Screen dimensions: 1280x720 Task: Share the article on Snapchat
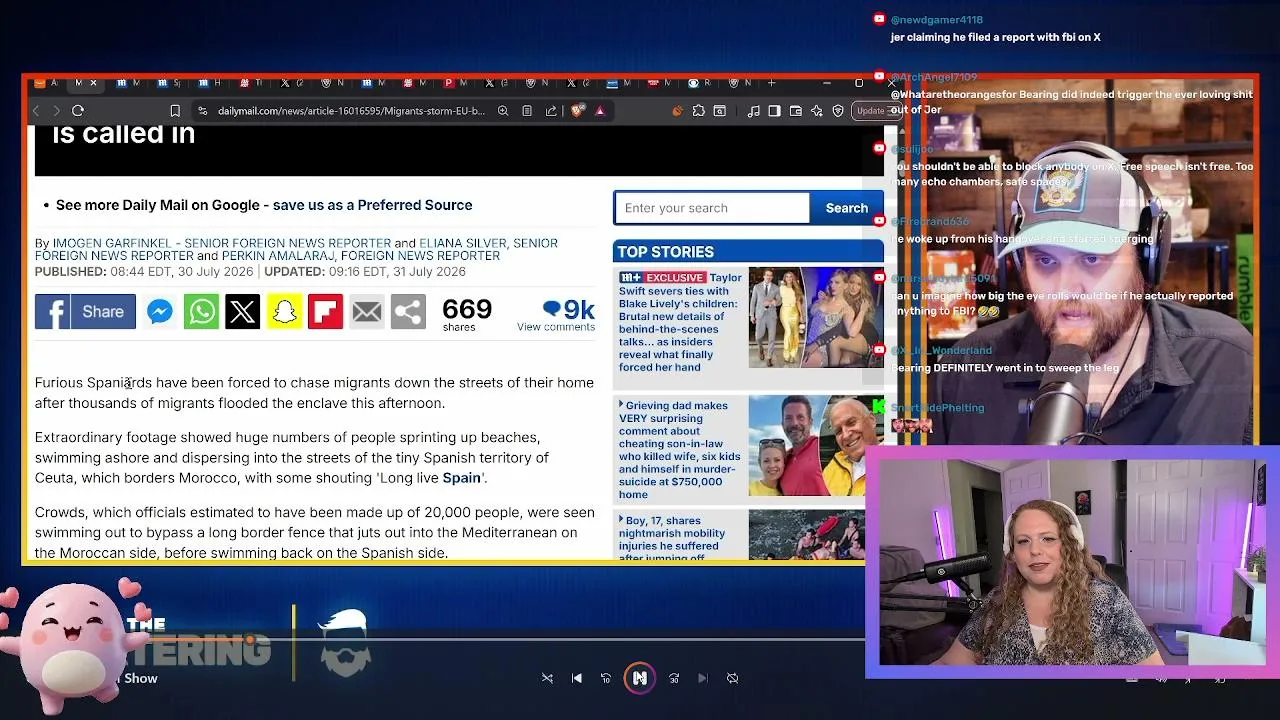coord(284,312)
